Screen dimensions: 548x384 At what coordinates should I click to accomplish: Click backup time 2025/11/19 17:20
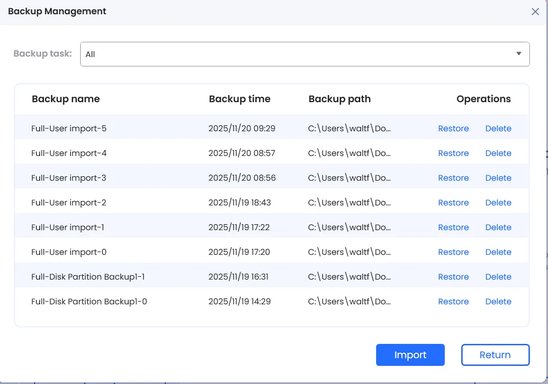coord(239,252)
